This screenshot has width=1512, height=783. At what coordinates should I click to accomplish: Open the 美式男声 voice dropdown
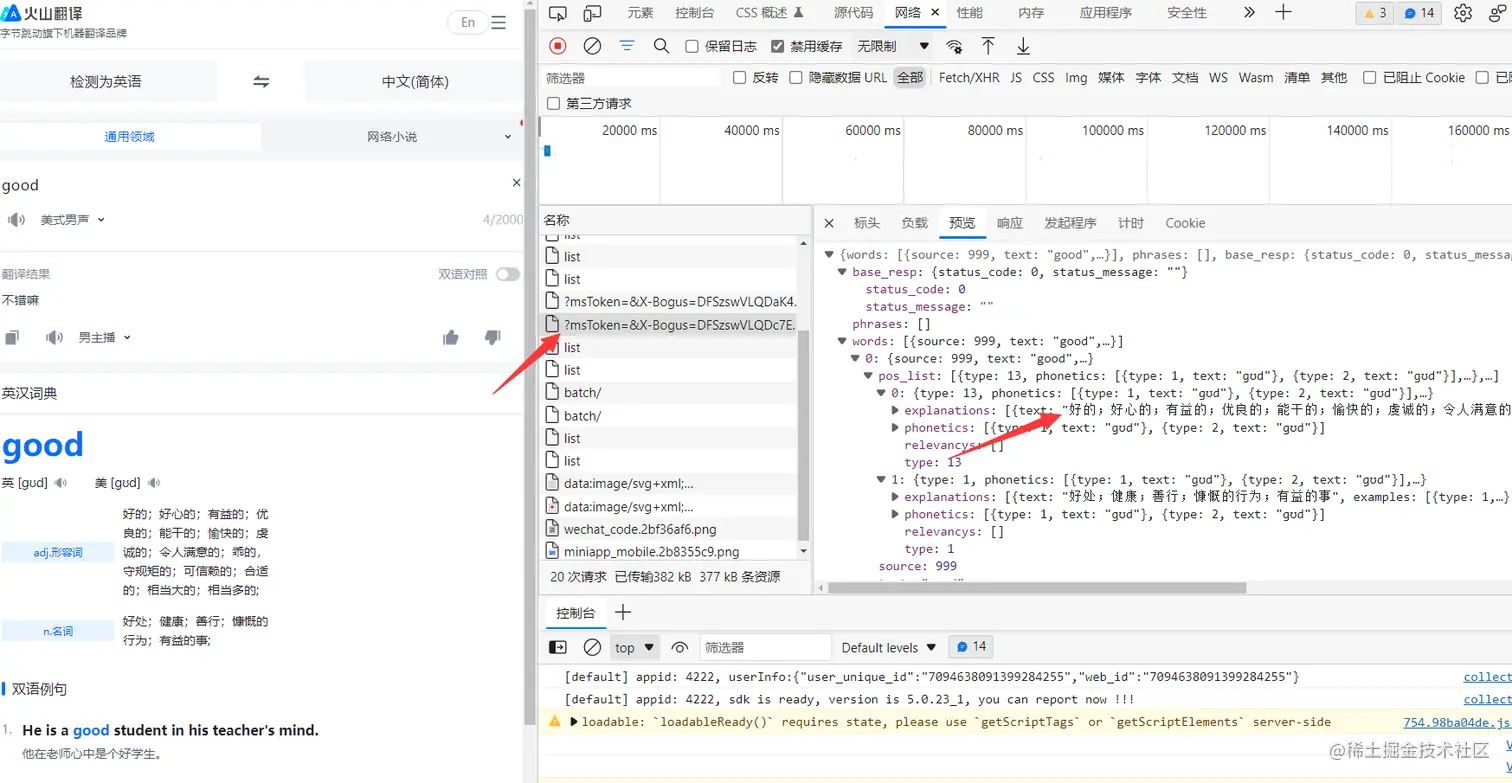coord(72,220)
